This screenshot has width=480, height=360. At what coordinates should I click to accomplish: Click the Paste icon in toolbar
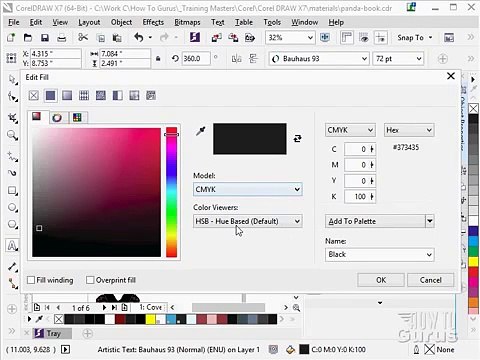(117, 38)
